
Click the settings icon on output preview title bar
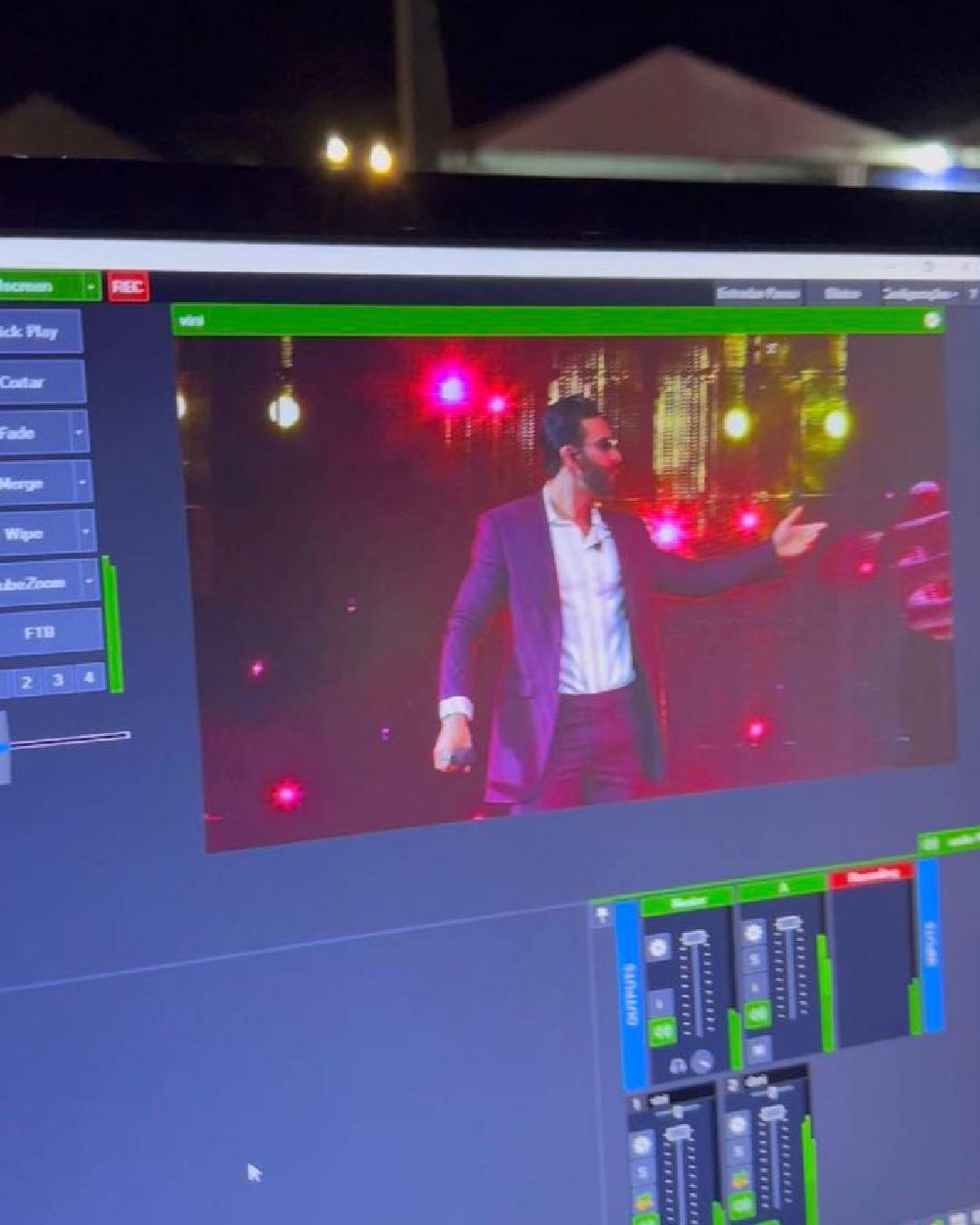click(931, 320)
